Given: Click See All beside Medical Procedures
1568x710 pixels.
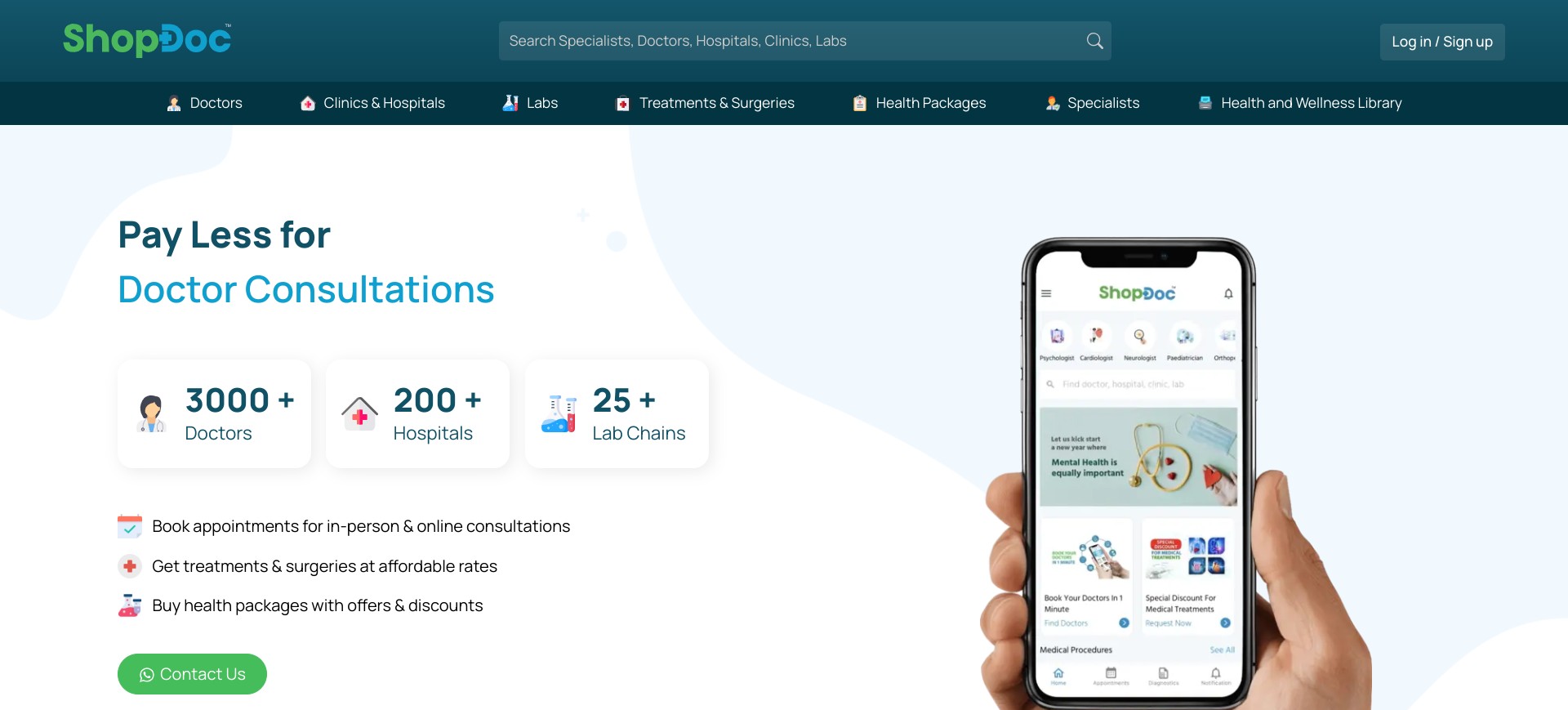Looking at the screenshot, I should tap(1223, 650).
